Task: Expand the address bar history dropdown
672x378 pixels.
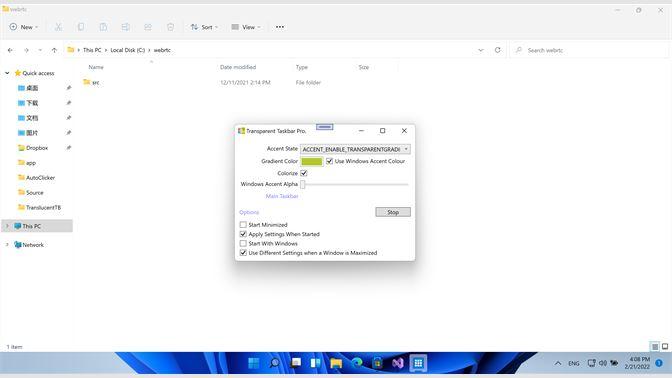Action: (481, 50)
